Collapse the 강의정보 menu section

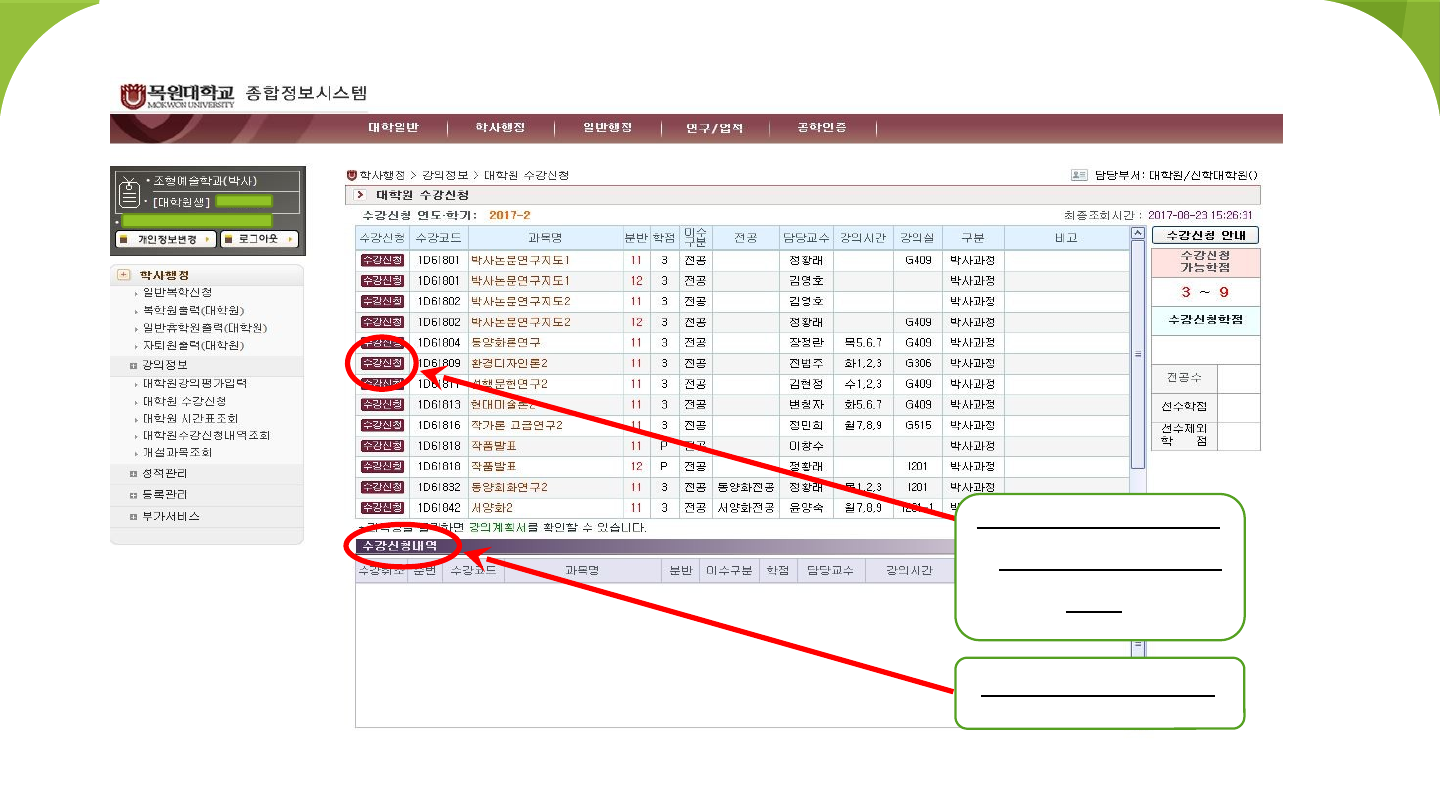[133, 366]
